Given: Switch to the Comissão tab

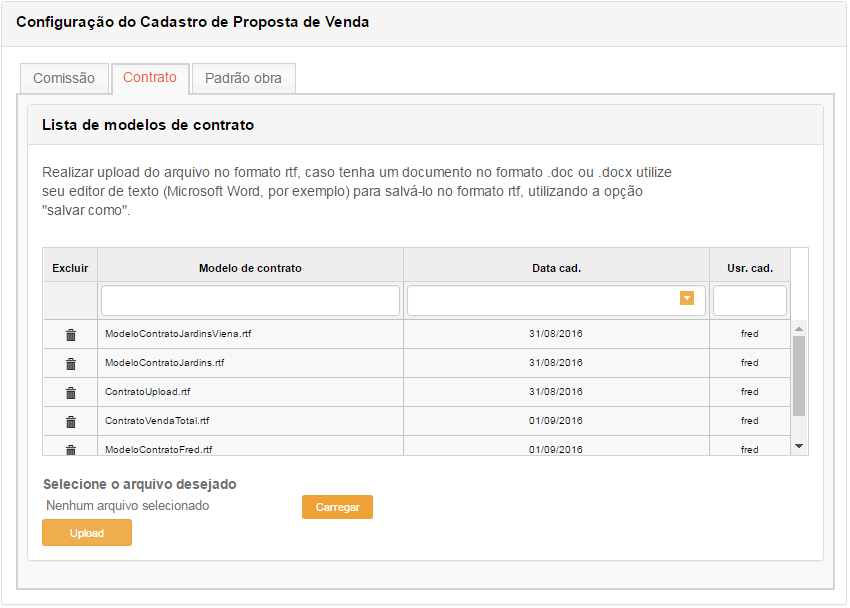Looking at the screenshot, I should coord(64,78).
